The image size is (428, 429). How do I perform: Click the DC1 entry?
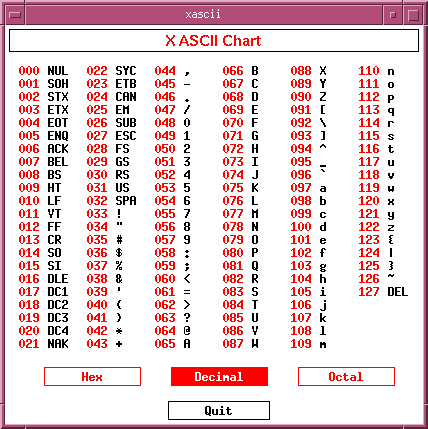58,292
